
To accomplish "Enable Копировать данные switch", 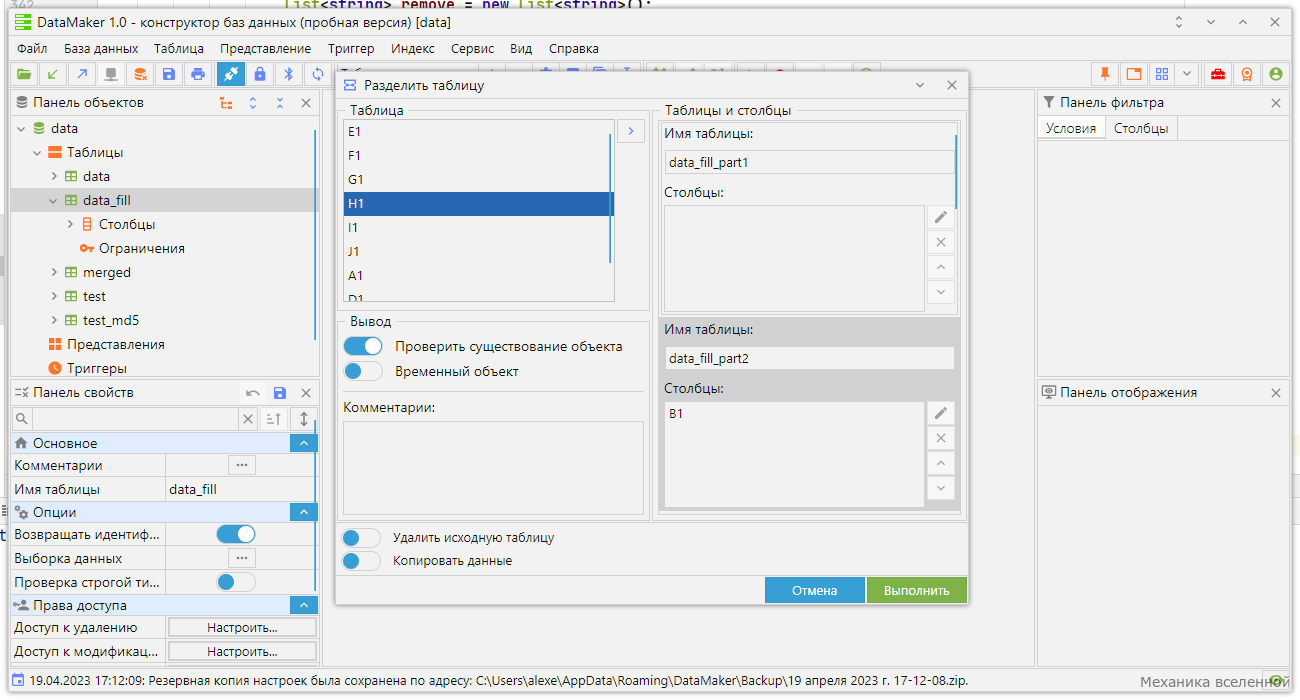I will (361, 561).
